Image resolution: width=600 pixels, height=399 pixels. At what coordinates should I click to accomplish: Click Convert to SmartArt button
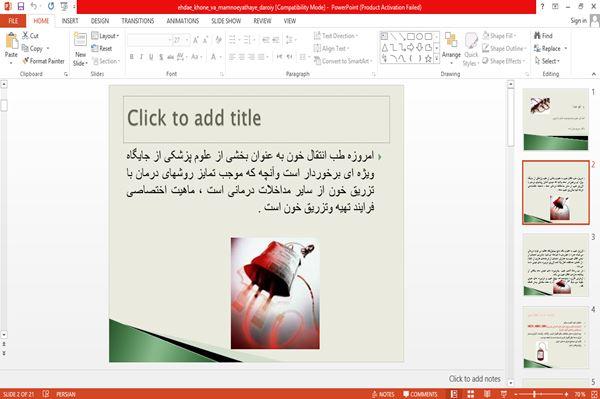(x=343, y=61)
